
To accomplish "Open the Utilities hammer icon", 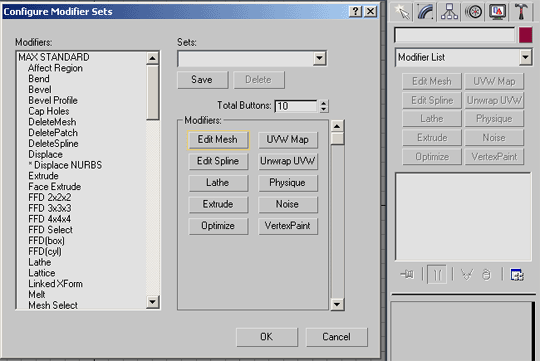I will pyautogui.click(x=521, y=12).
